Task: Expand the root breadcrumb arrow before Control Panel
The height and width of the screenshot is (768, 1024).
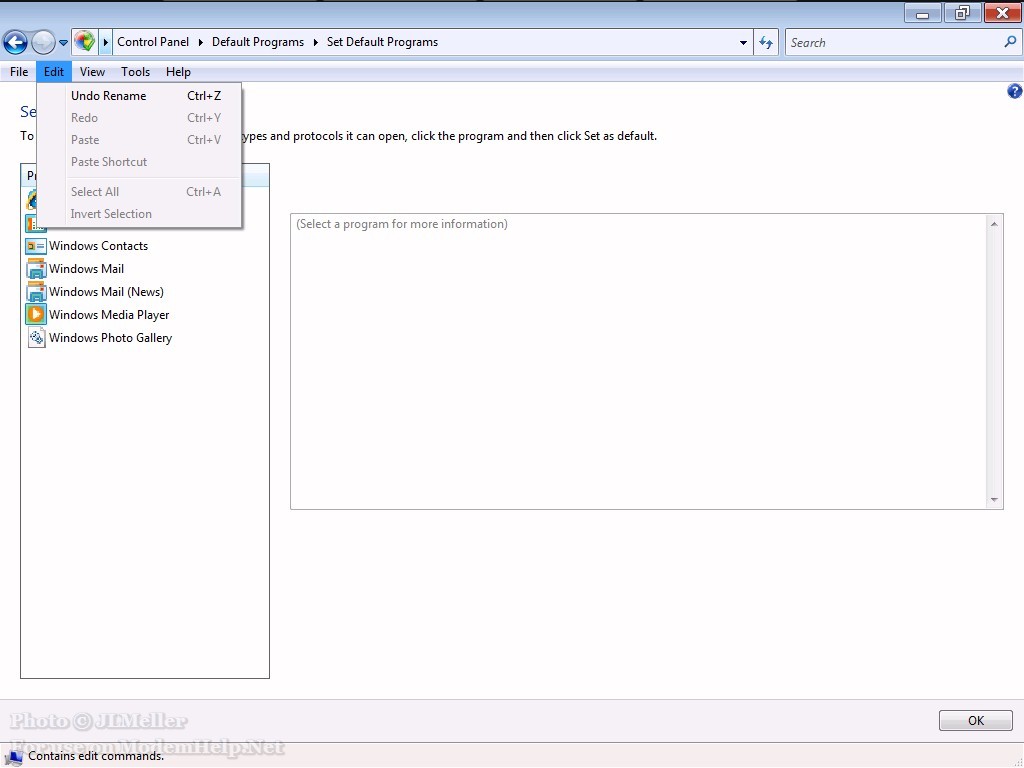Action: (106, 42)
